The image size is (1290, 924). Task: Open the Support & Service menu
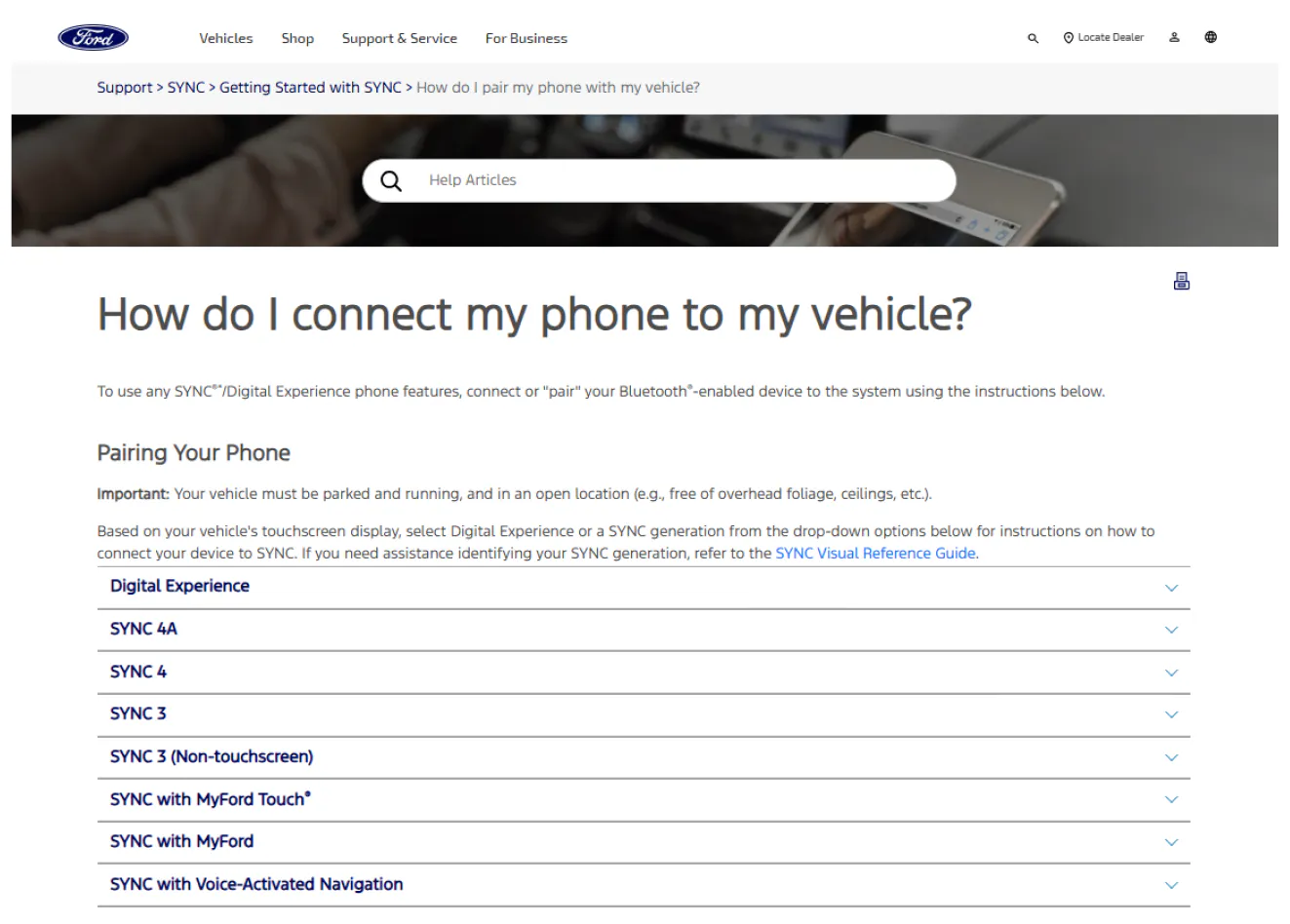[x=400, y=38]
